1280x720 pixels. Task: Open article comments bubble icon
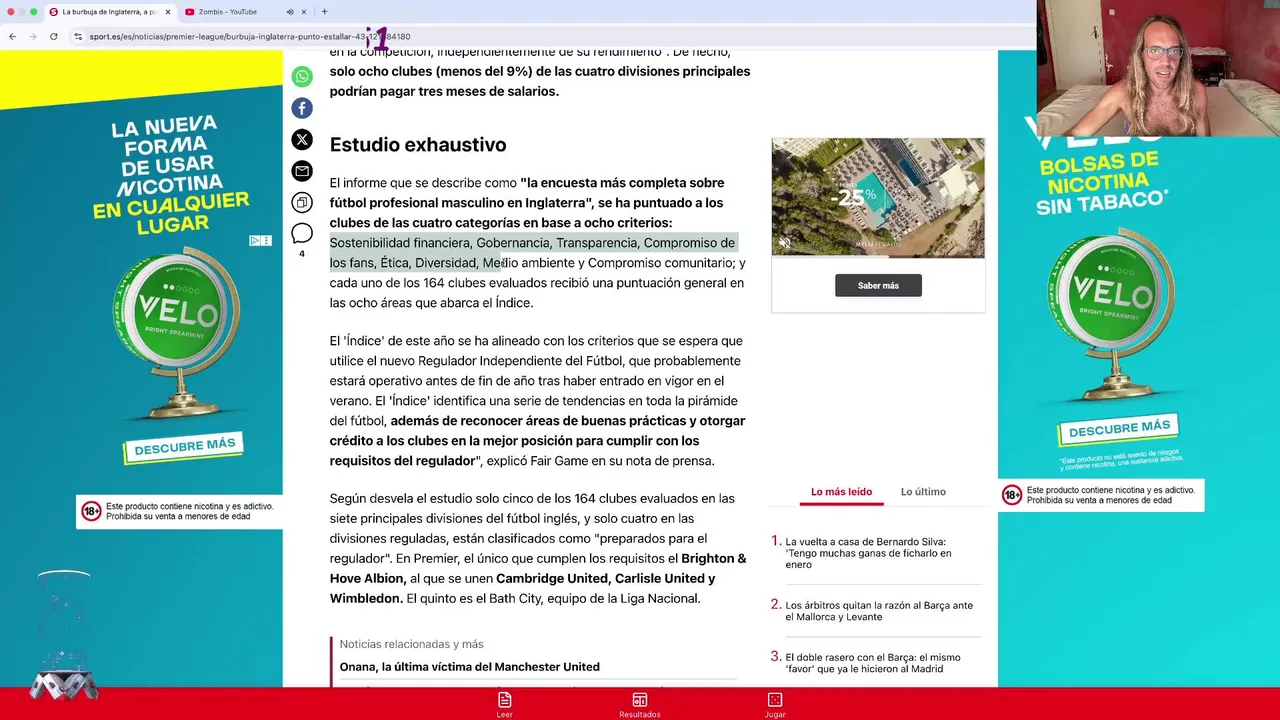pyautogui.click(x=302, y=234)
